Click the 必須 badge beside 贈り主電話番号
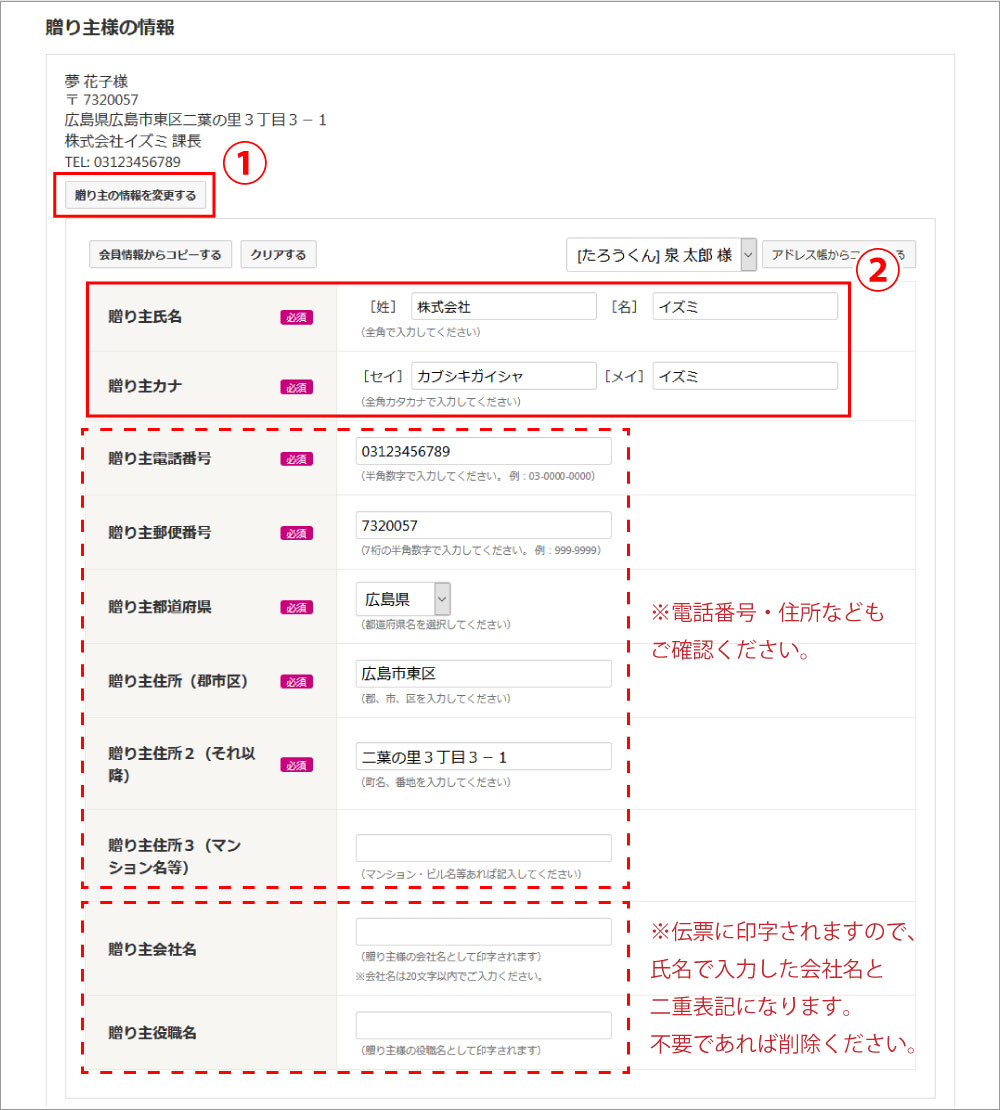 (296, 459)
